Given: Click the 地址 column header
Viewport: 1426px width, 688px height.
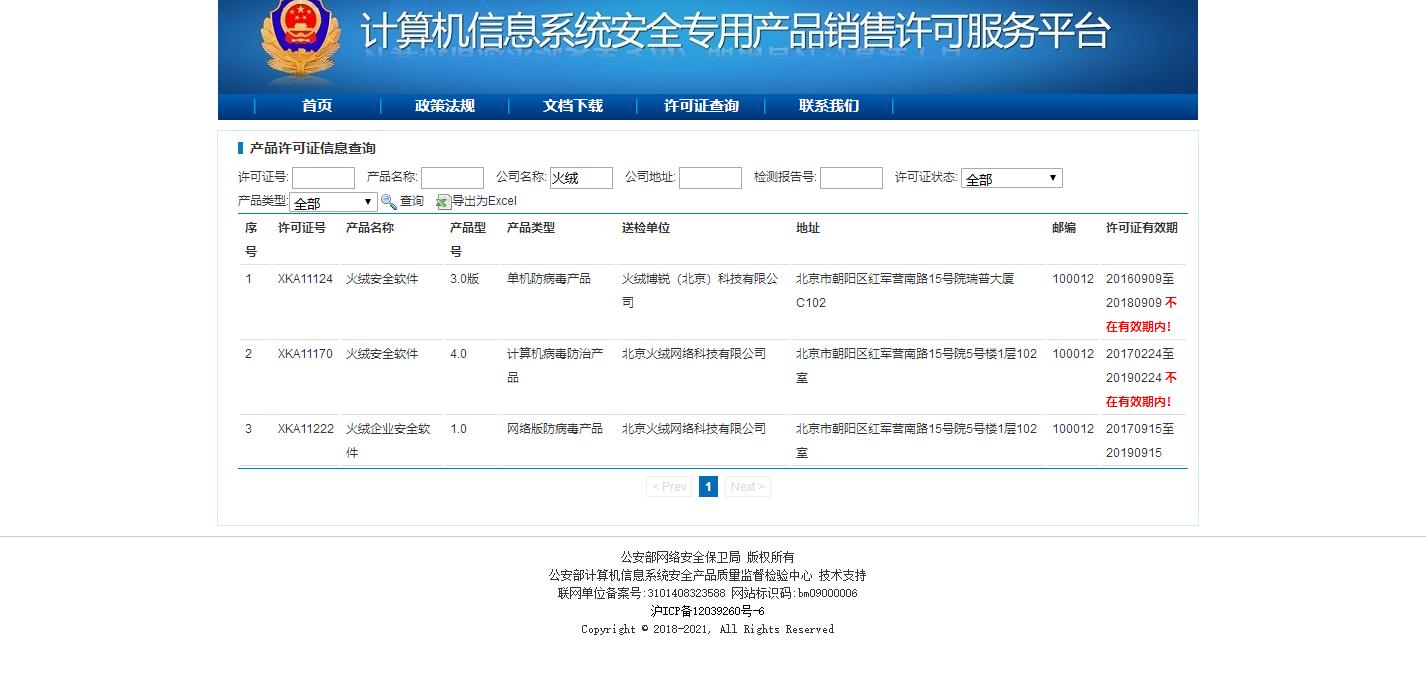Looking at the screenshot, I should pos(808,228).
